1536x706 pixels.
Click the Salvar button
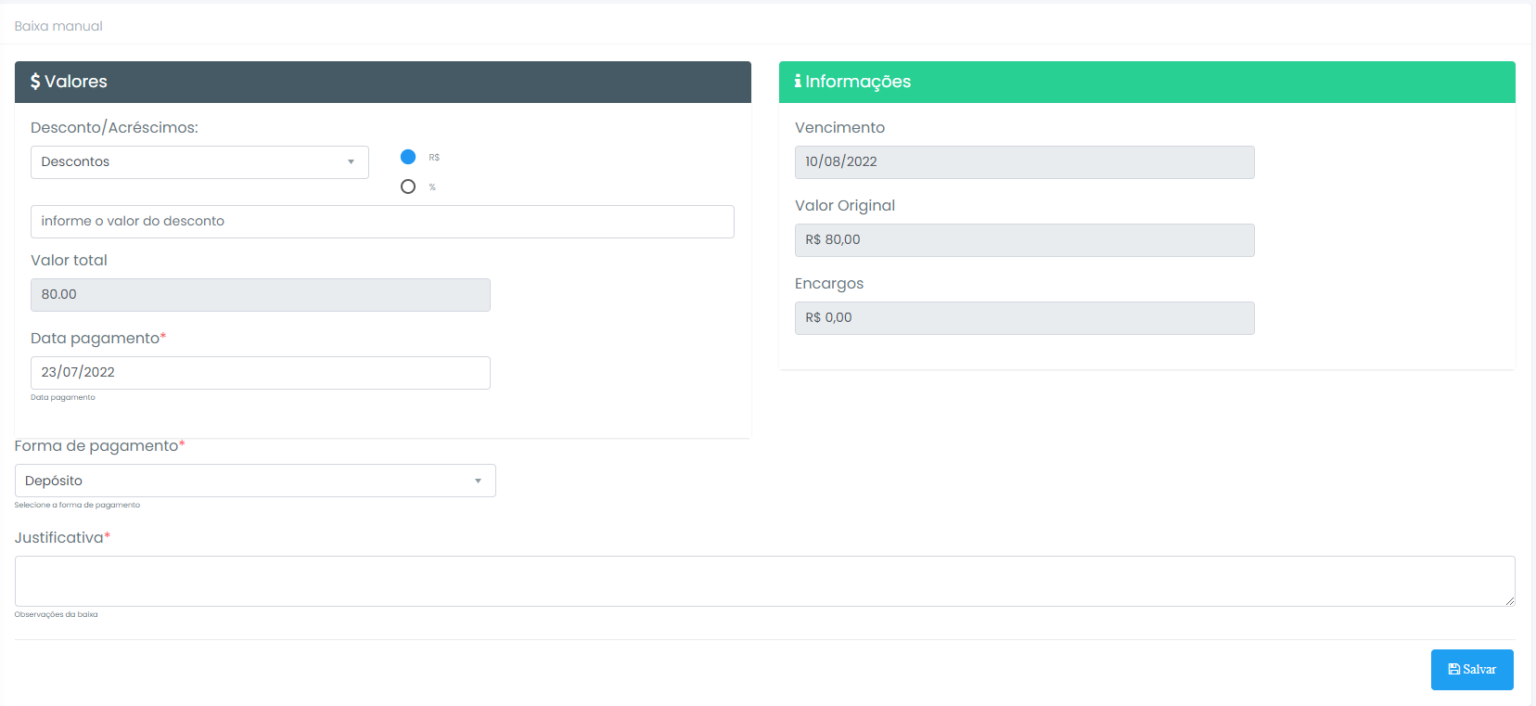(x=1472, y=669)
